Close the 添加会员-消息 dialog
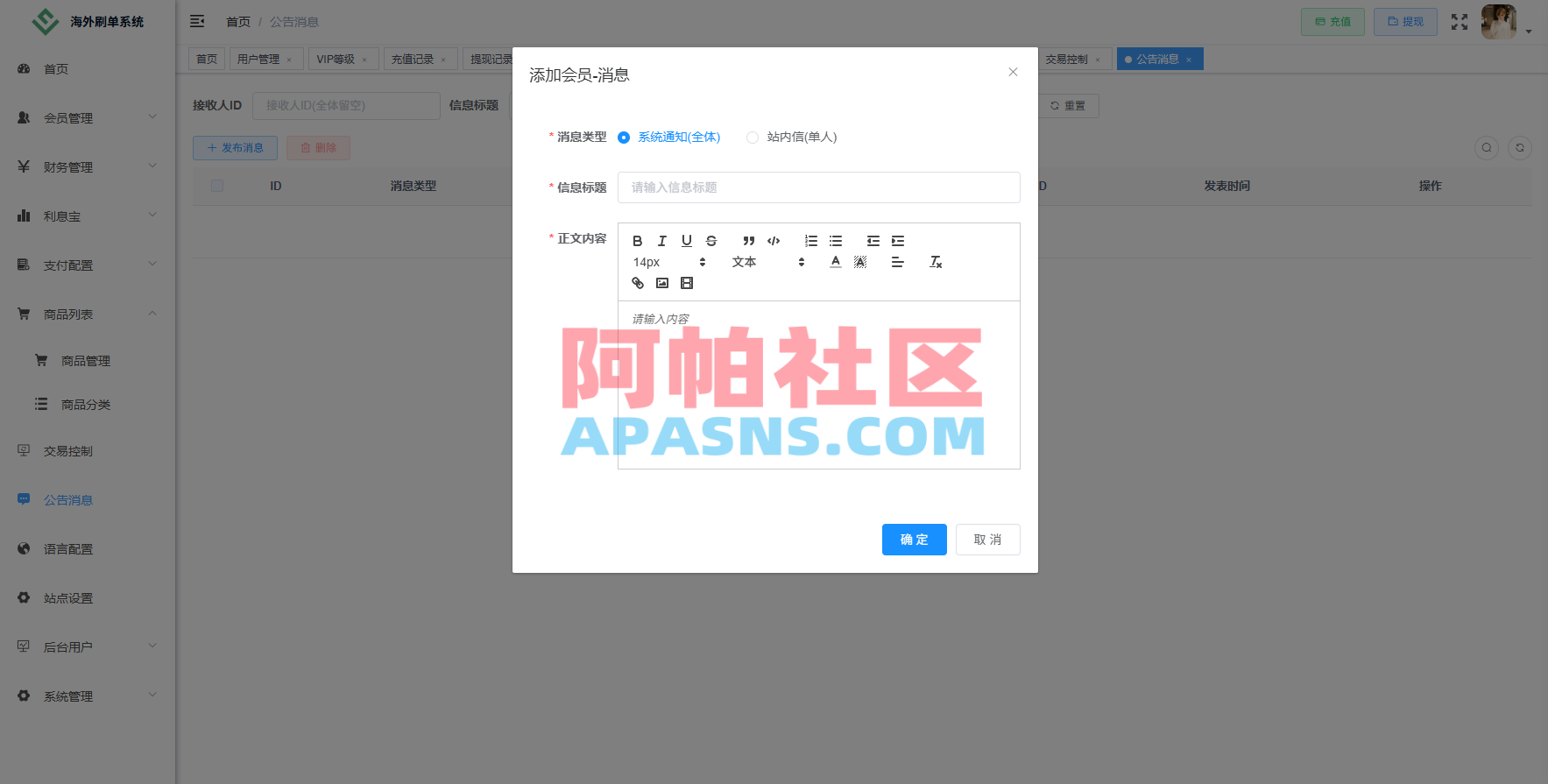The width and height of the screenshot is (1548, 784). [x=1013, y=72]
